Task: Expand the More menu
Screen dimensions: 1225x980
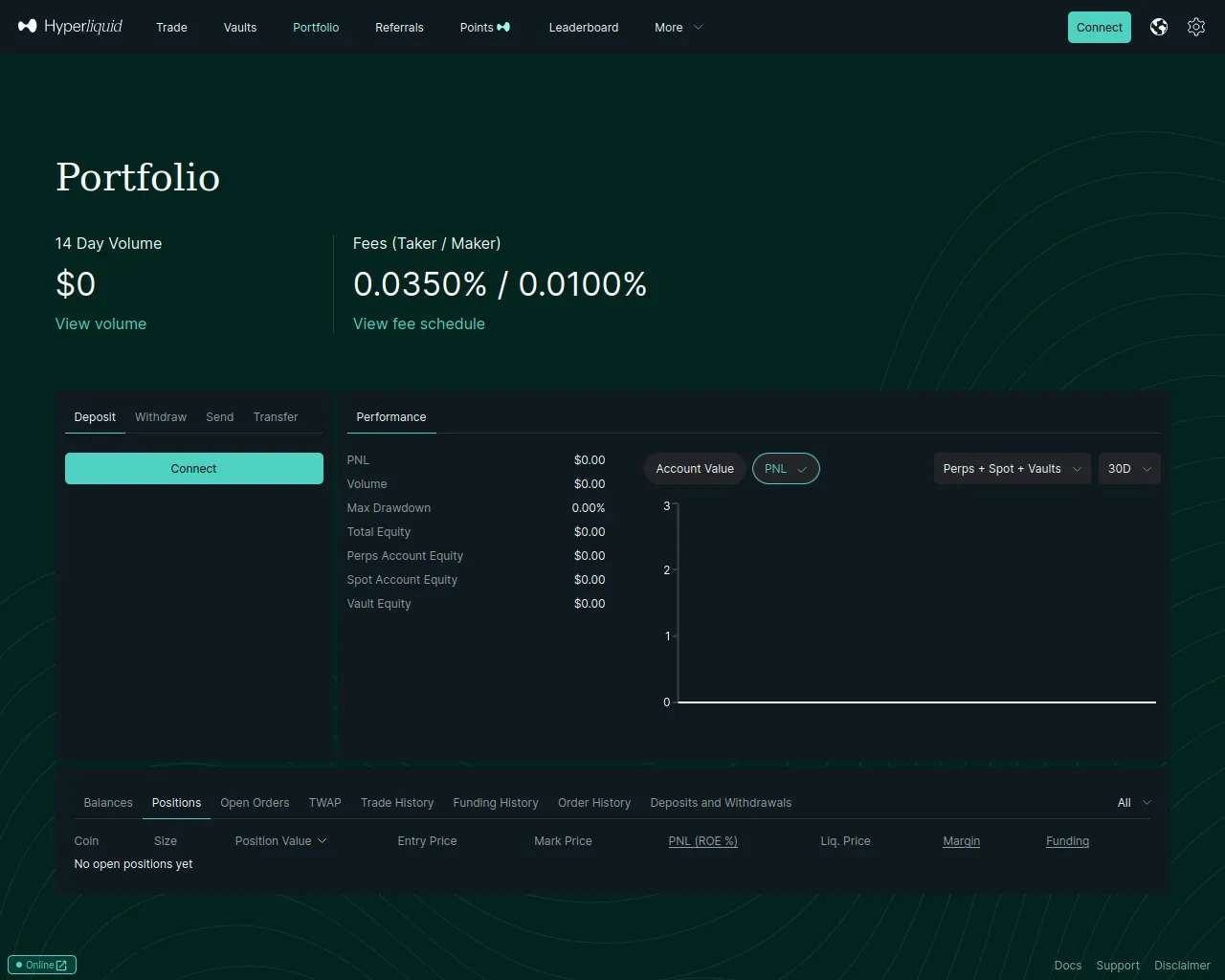Action: (x=679, y=28)
